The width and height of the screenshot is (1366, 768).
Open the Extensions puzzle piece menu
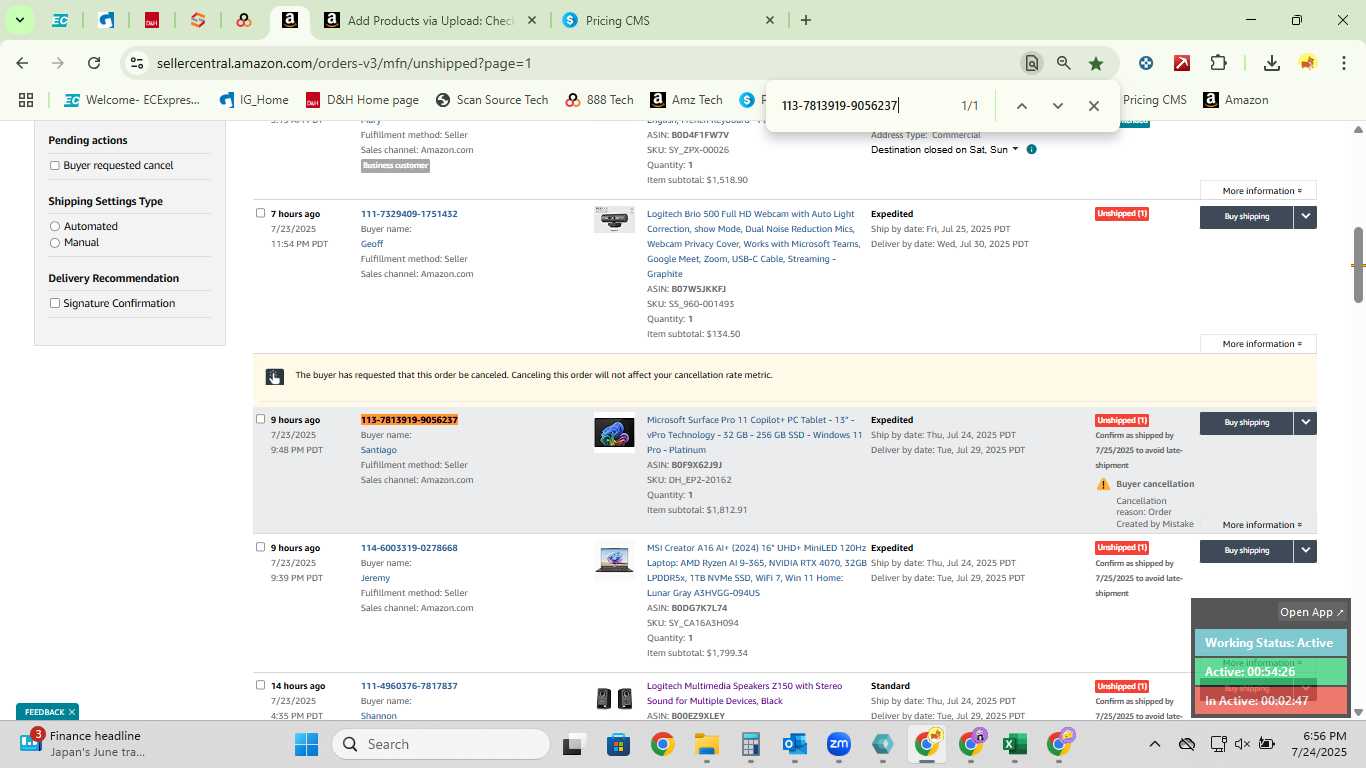pyautogui.click(x=1218, y=63)
